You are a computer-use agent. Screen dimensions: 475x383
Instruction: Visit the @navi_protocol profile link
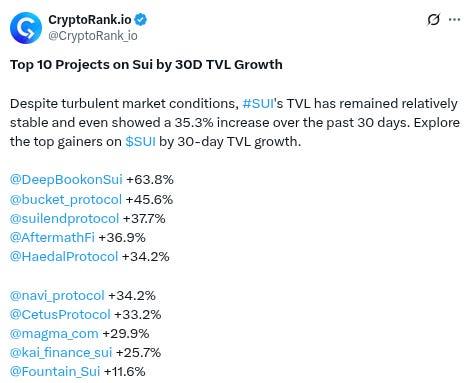tap(57, 295)
